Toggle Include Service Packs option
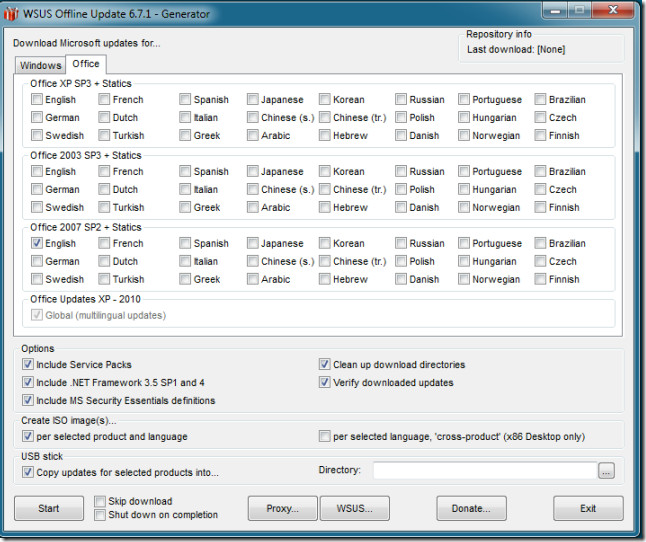 coord(28,364)
